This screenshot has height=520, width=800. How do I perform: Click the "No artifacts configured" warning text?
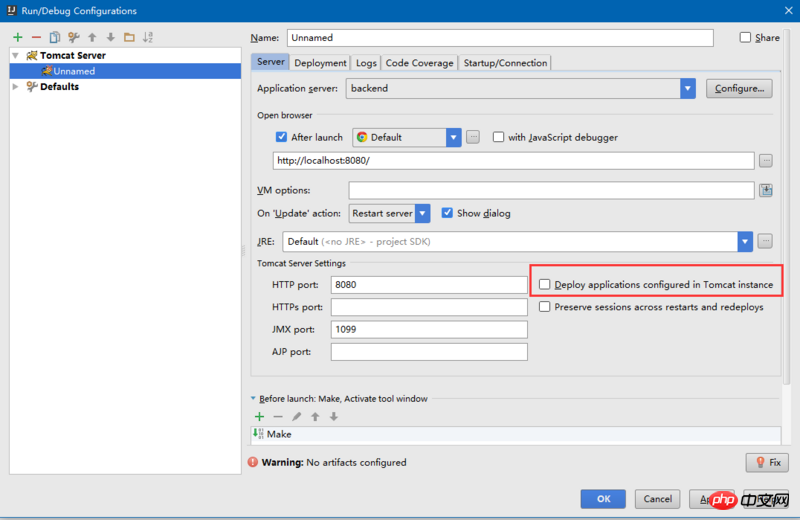pos(356,462)
